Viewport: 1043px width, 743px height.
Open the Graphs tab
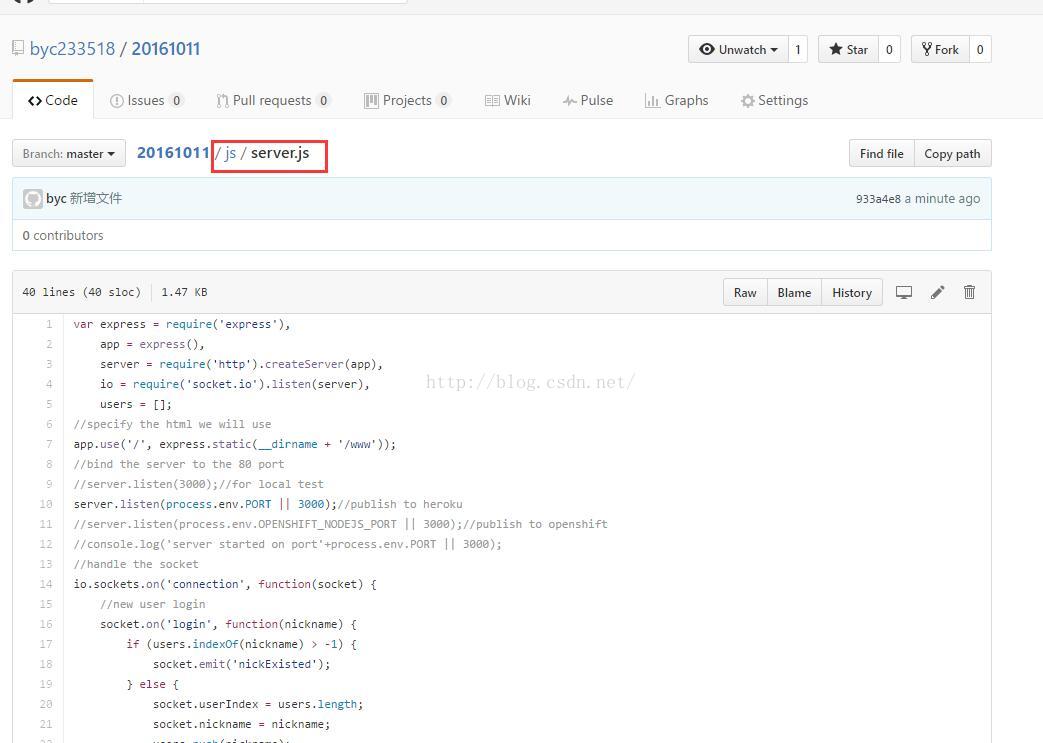coord(676,100)
